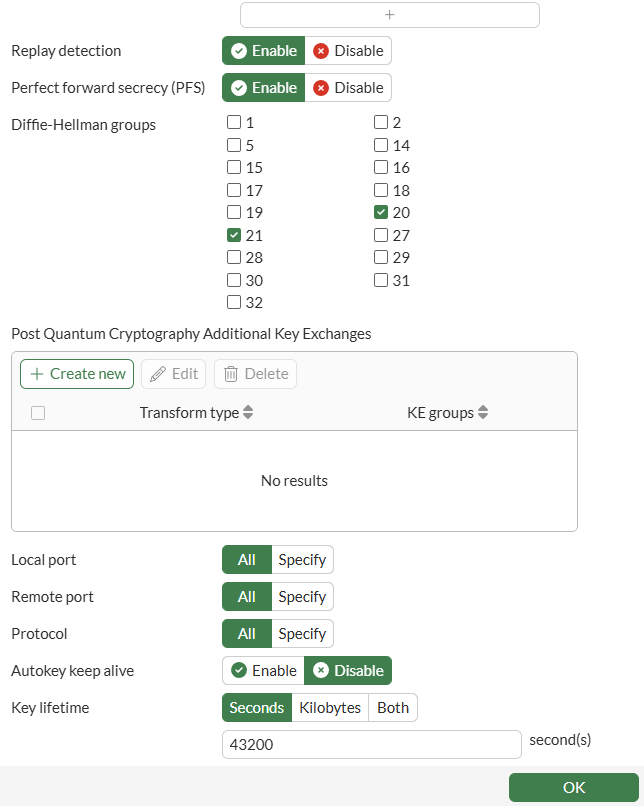Click the X icon on Autokey keep alive Disable
Viewport: 644px width, 806px height.
click(323, 670)
